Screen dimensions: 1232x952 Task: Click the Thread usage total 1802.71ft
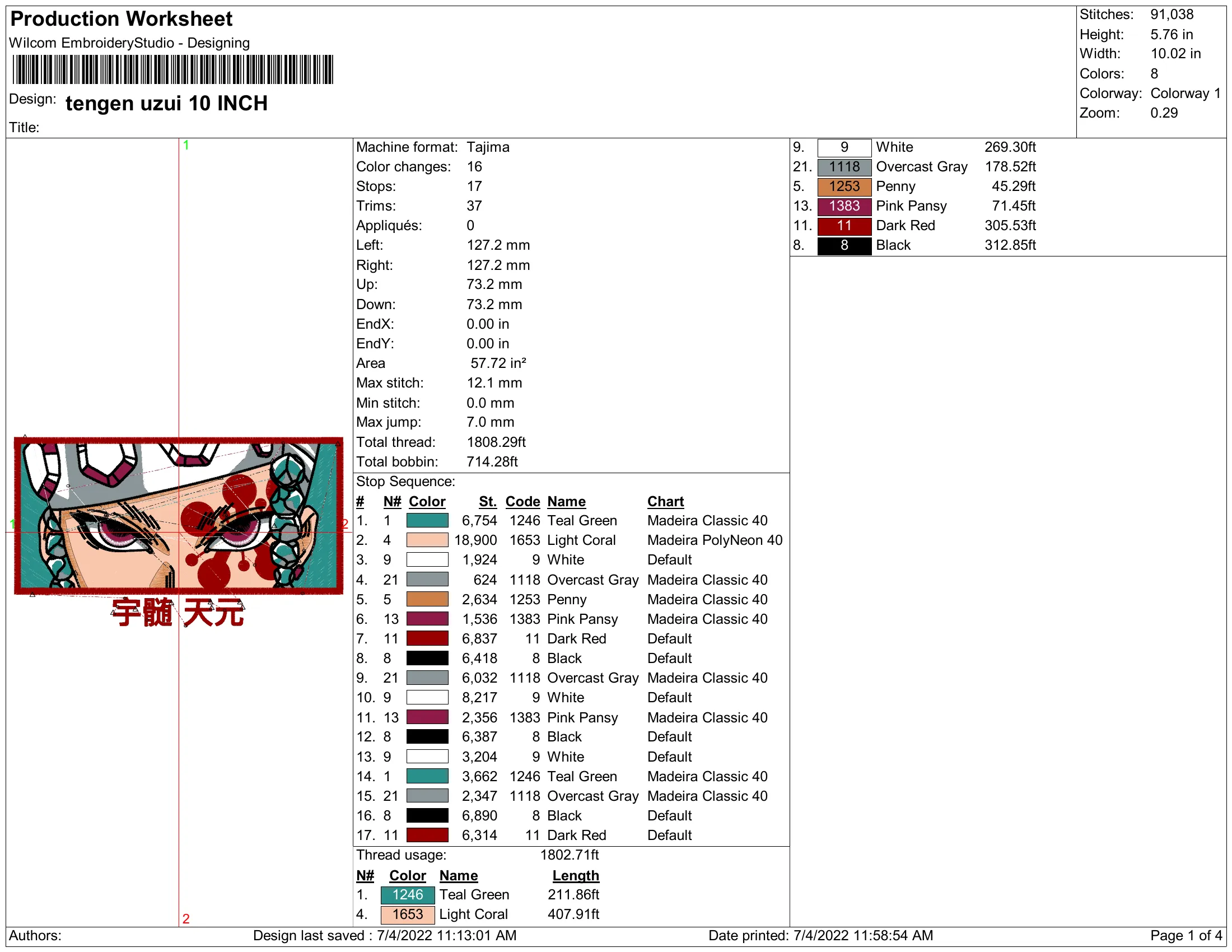[x=570, y=855]
